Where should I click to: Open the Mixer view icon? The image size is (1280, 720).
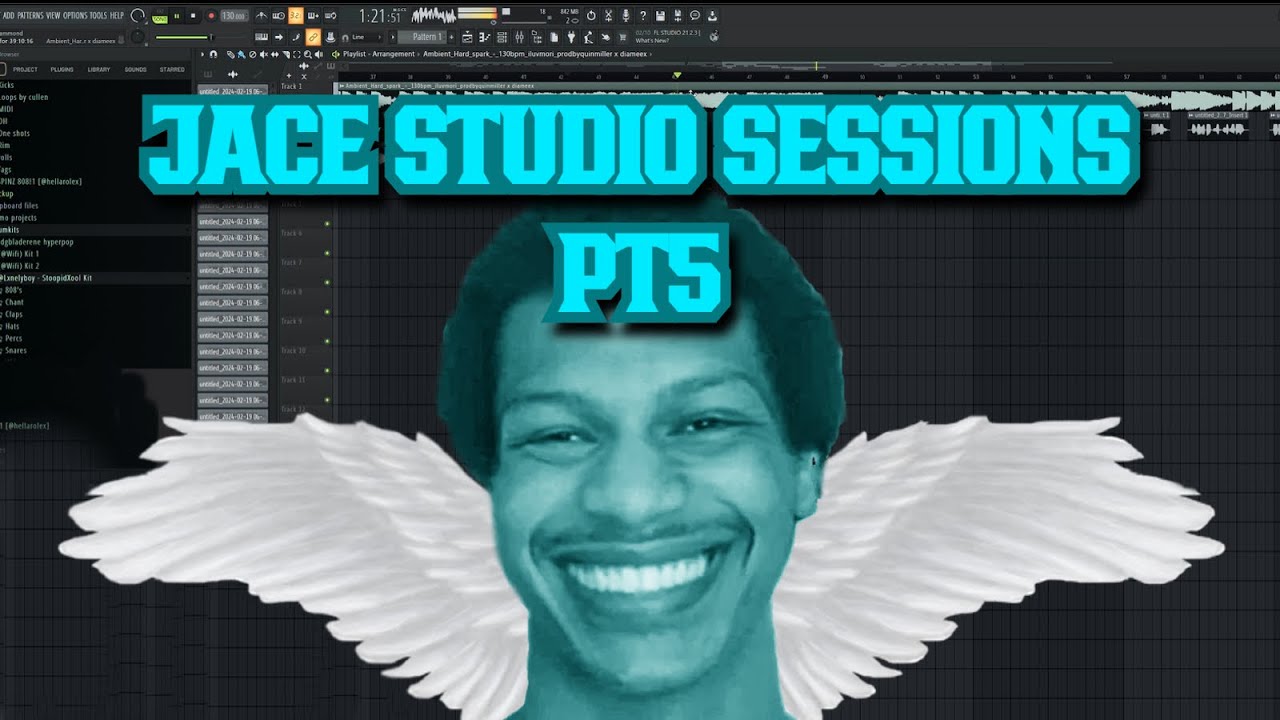point(520,37)
